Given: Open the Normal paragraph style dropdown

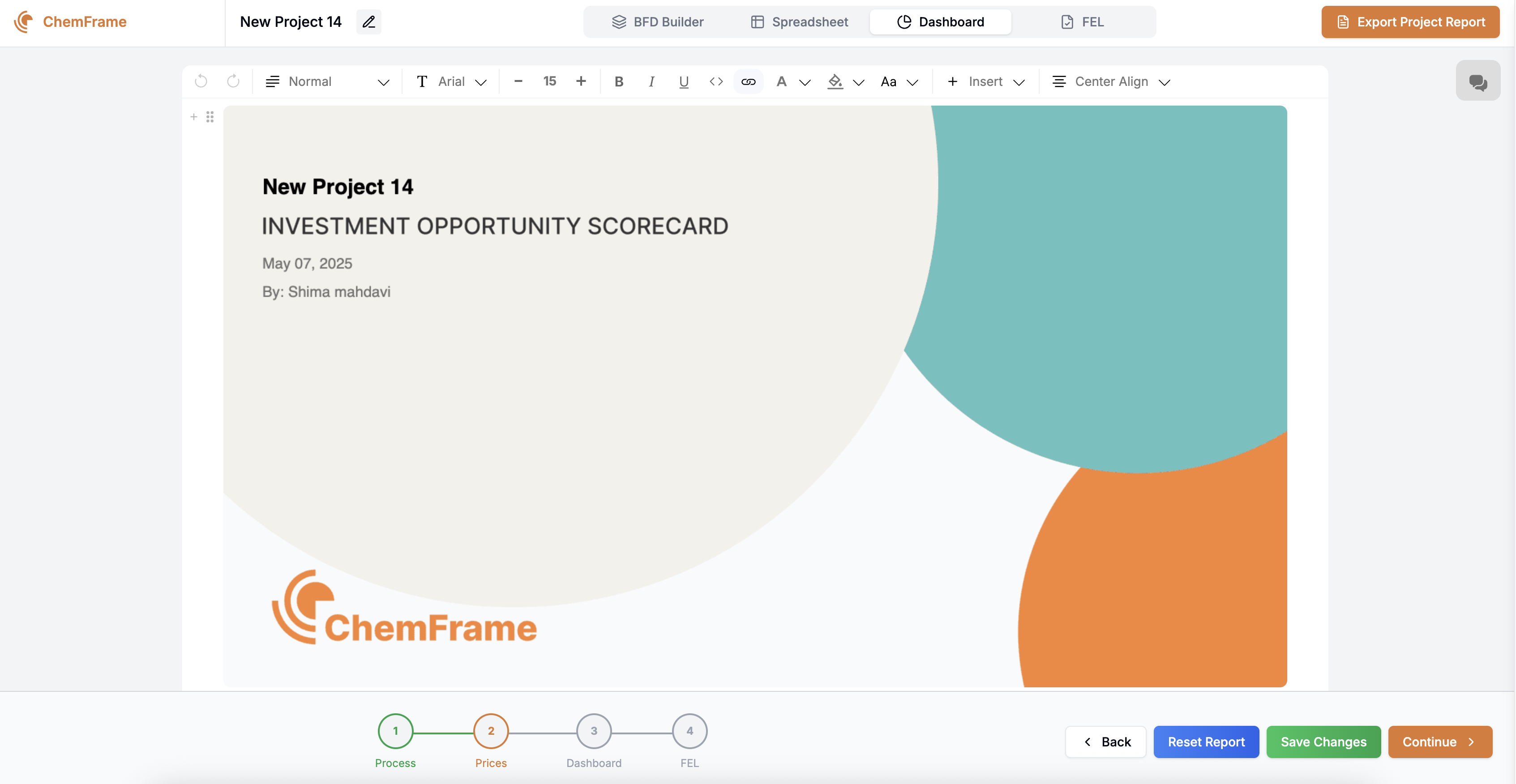Looking at the screenshot, I should coord(327,81).
